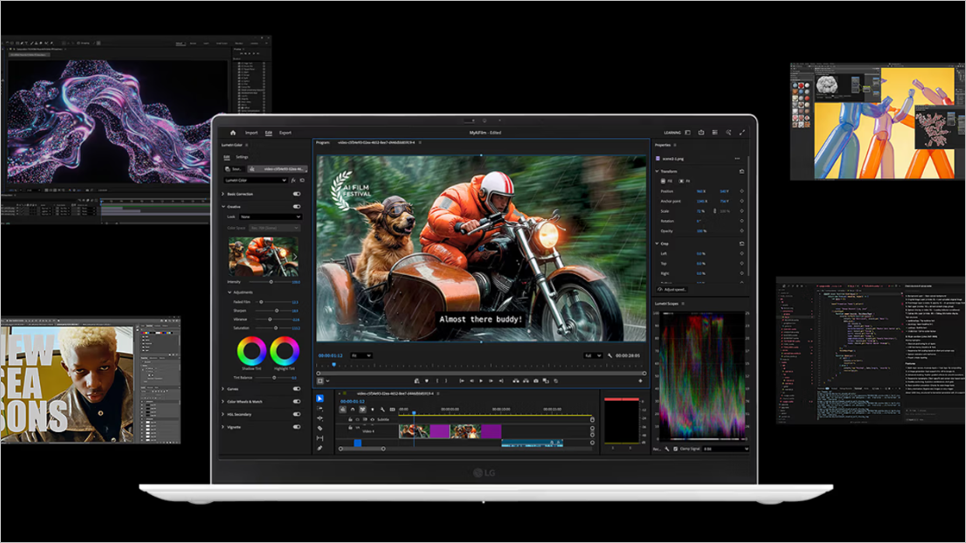
Task: Click the reset effect icon beside fx
Action: (x=302, y=181)
